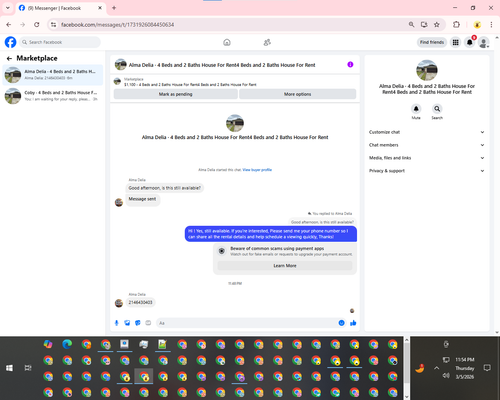Click the install app icon in address bar
This screenshot has width=500, height=400.
(424, 25)
